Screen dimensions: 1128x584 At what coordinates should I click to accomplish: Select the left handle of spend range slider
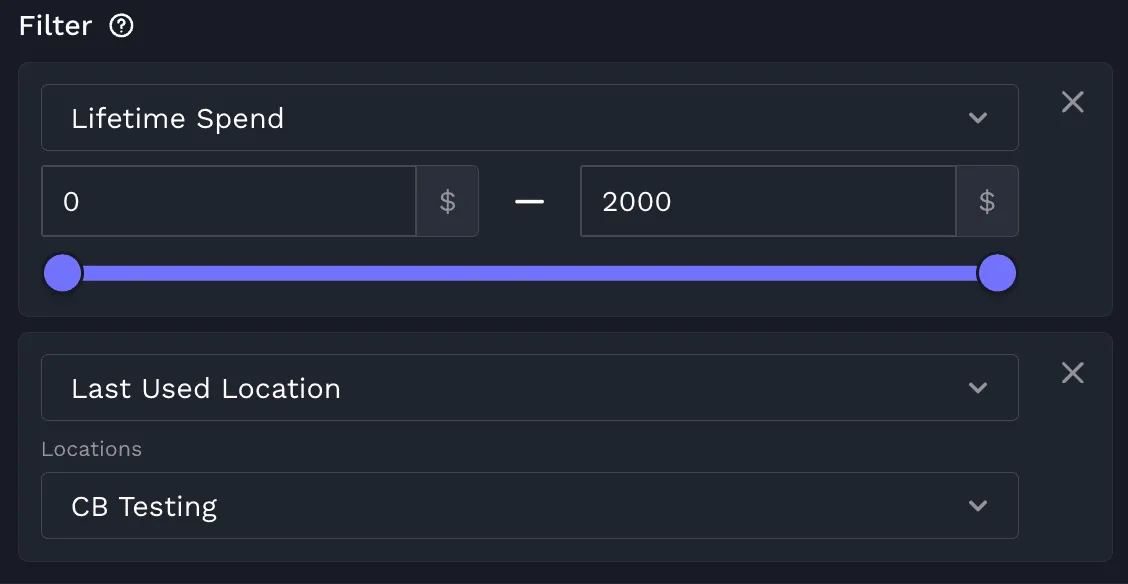click(63, 273)
